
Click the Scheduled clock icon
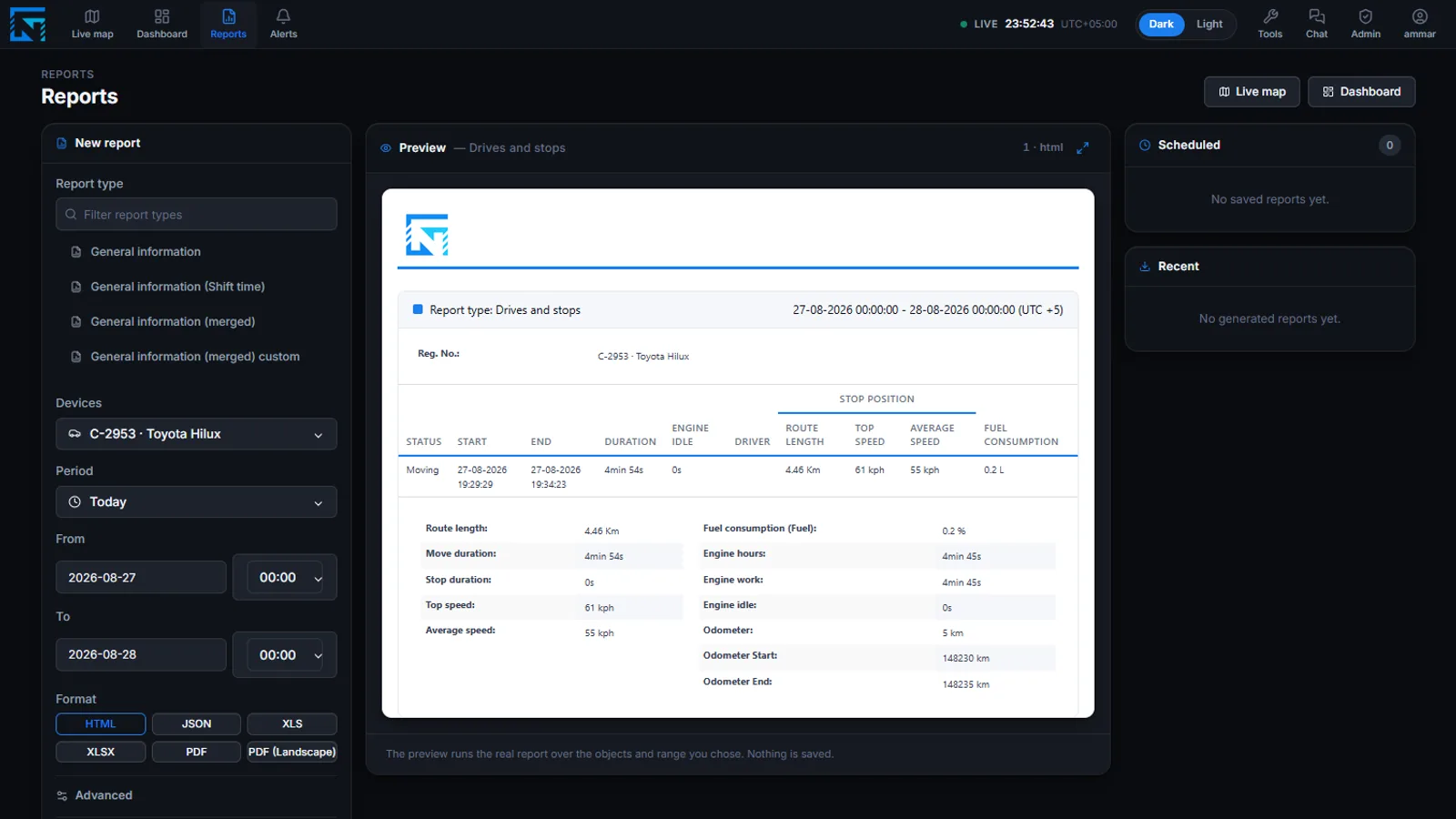pyautogui.click(x=1145, y=145)
